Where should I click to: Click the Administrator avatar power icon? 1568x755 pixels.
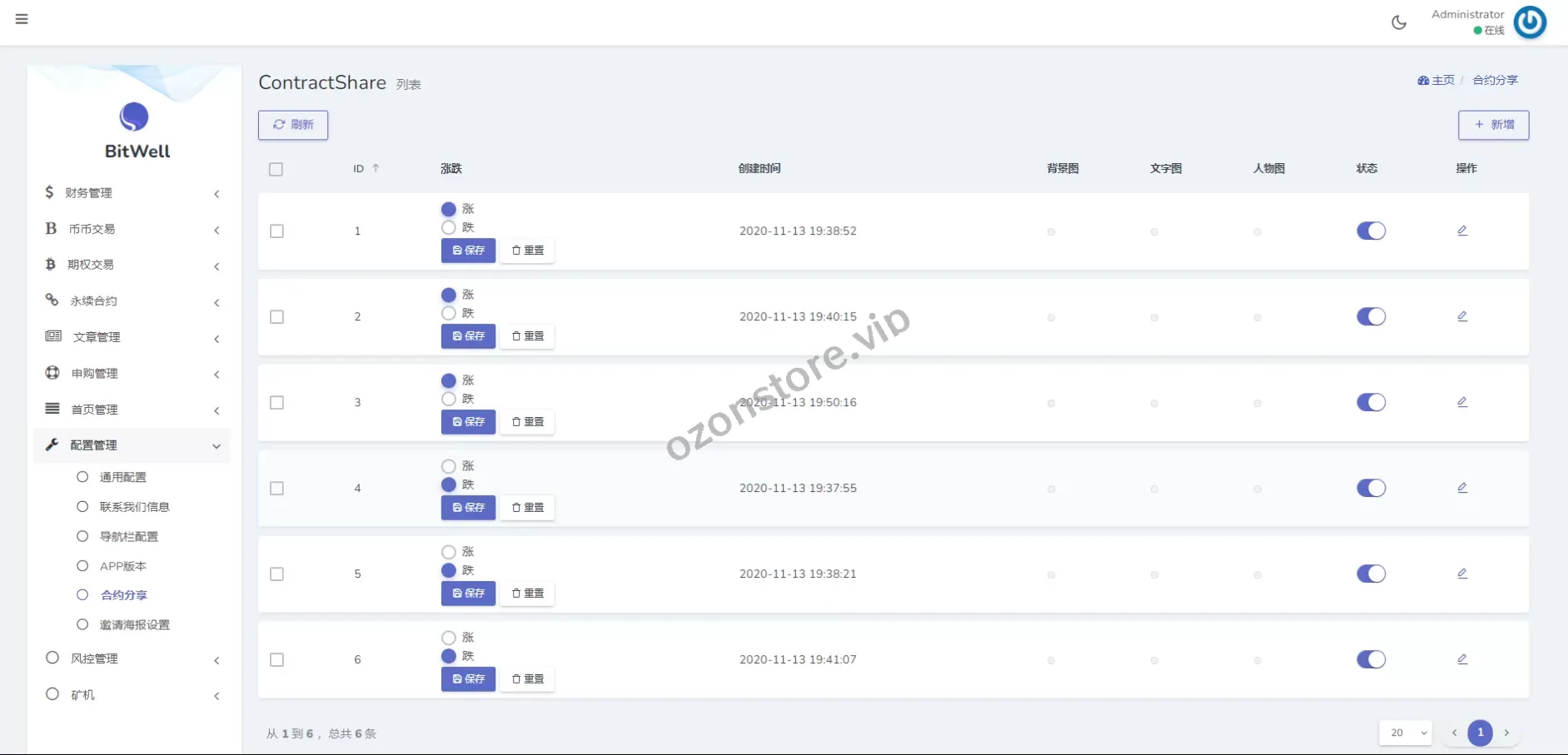pos(1530,22)
